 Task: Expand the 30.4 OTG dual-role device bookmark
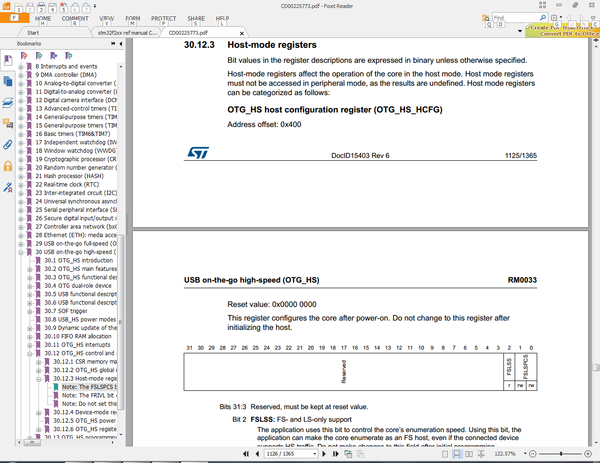coord(30,286)
